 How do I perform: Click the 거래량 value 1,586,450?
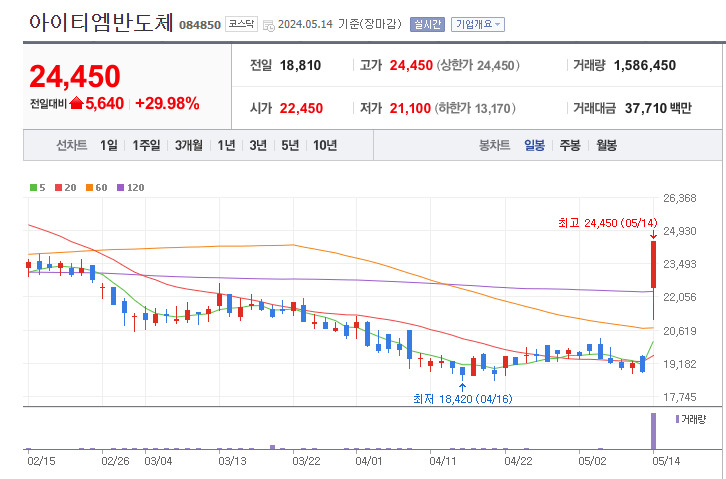[645, 65]
